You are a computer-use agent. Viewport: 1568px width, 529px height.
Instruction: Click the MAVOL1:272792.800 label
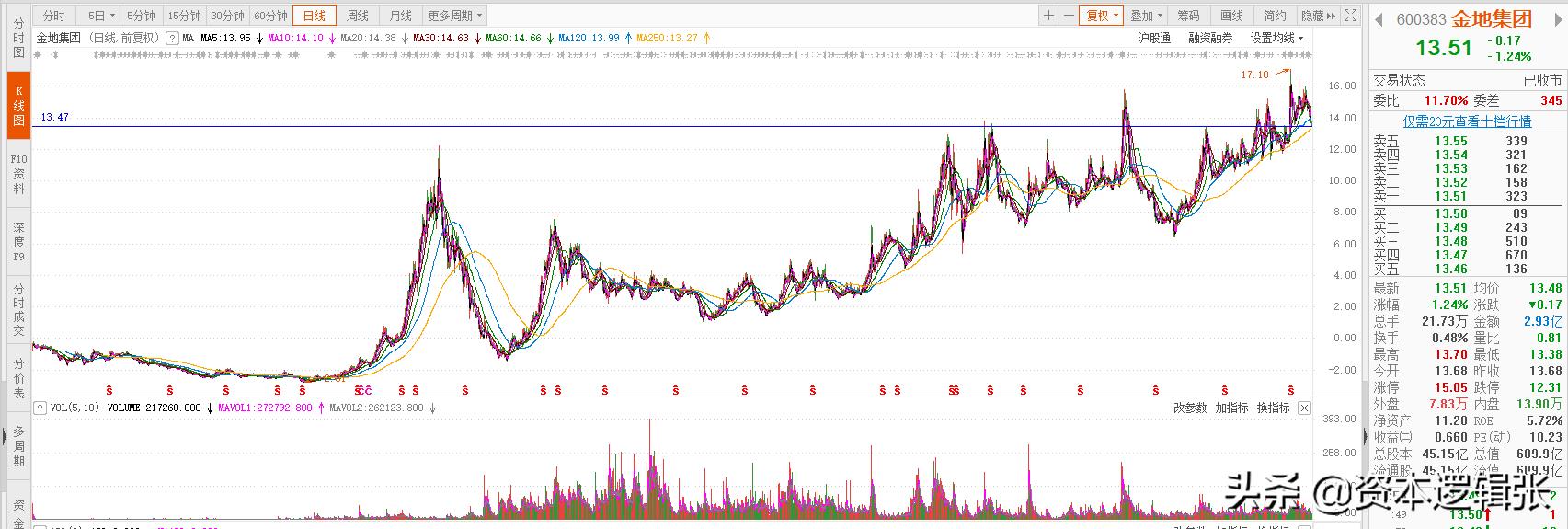click(264, 408)
